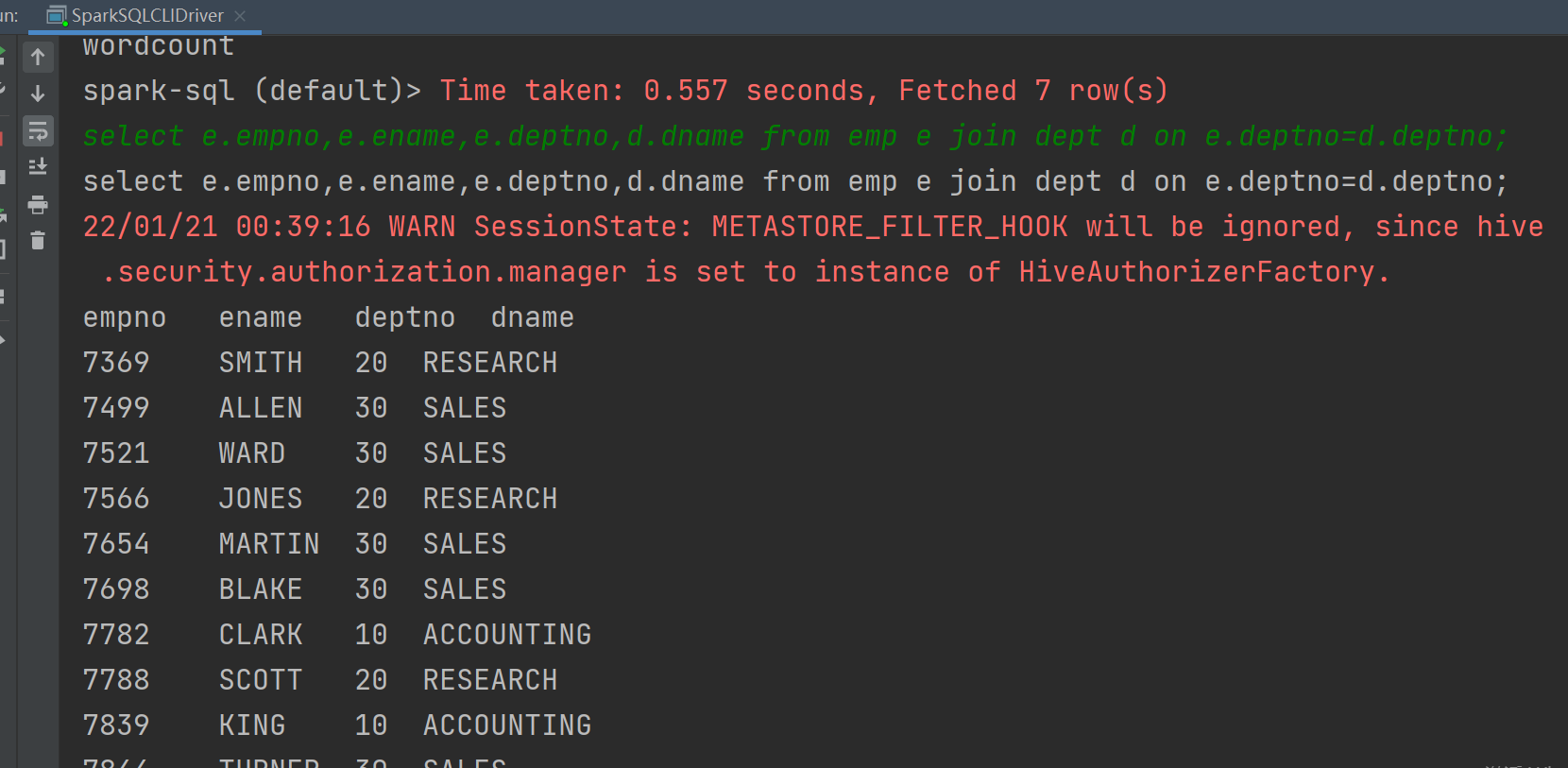Print the console output
Image resolution: width=1568 pixels, height=768 pixels.
pyautogui.click(x=38, y=204)
